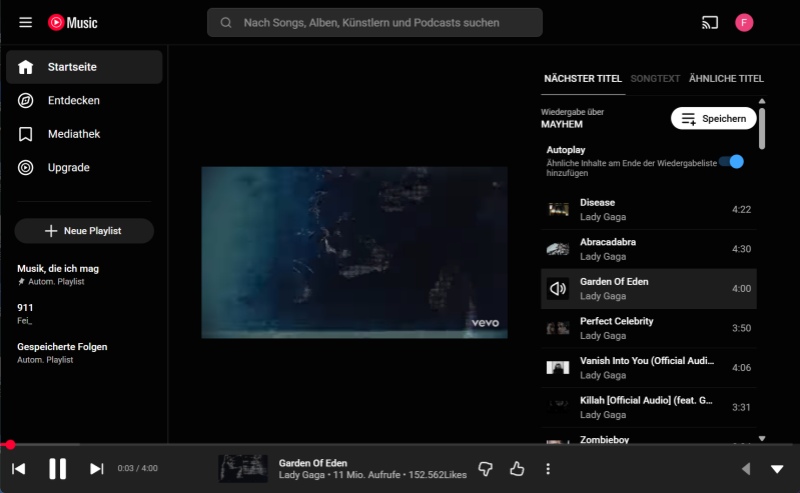The image size is (800, 493).
Task: Click the player bar album thumbnail
Action: point(243,469)
